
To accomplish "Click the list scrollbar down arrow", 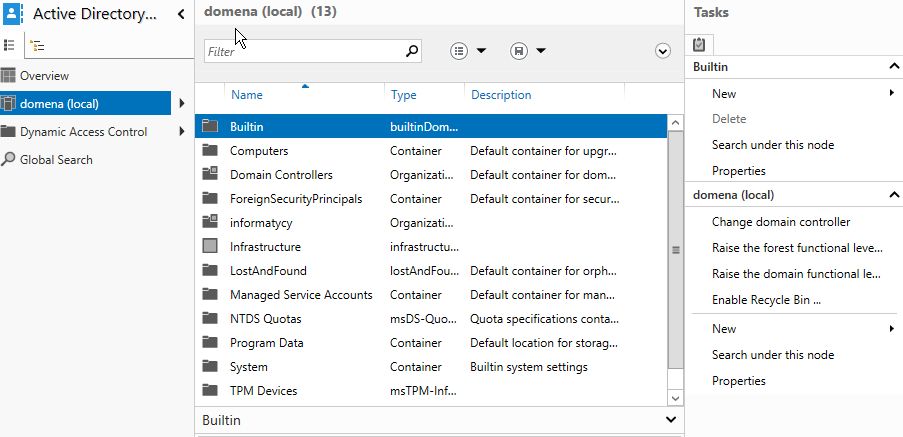I will point(676,397).
